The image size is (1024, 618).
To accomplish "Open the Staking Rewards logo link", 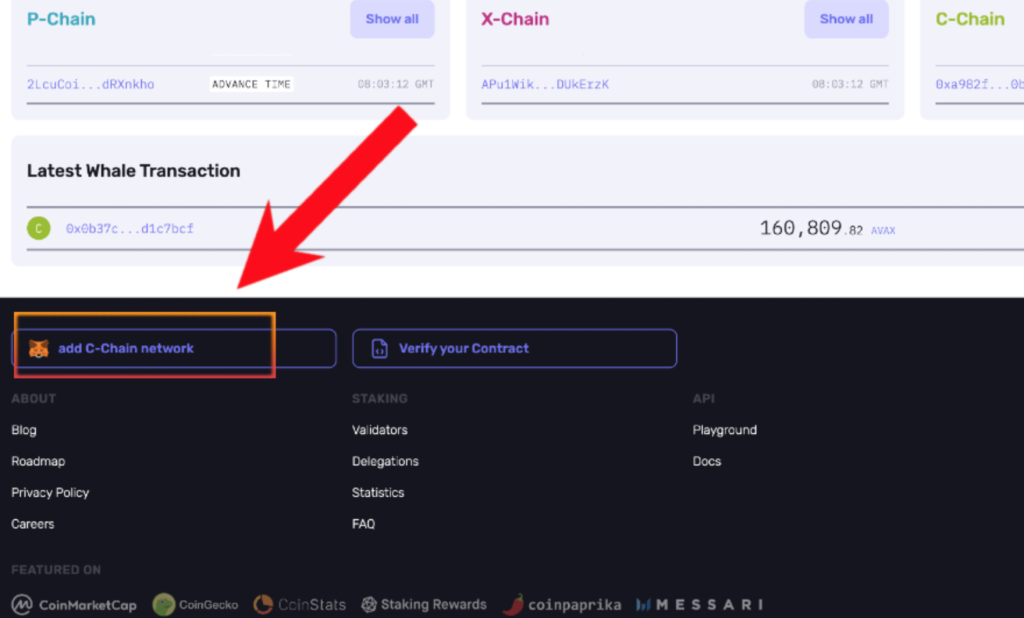I will 424,605.
